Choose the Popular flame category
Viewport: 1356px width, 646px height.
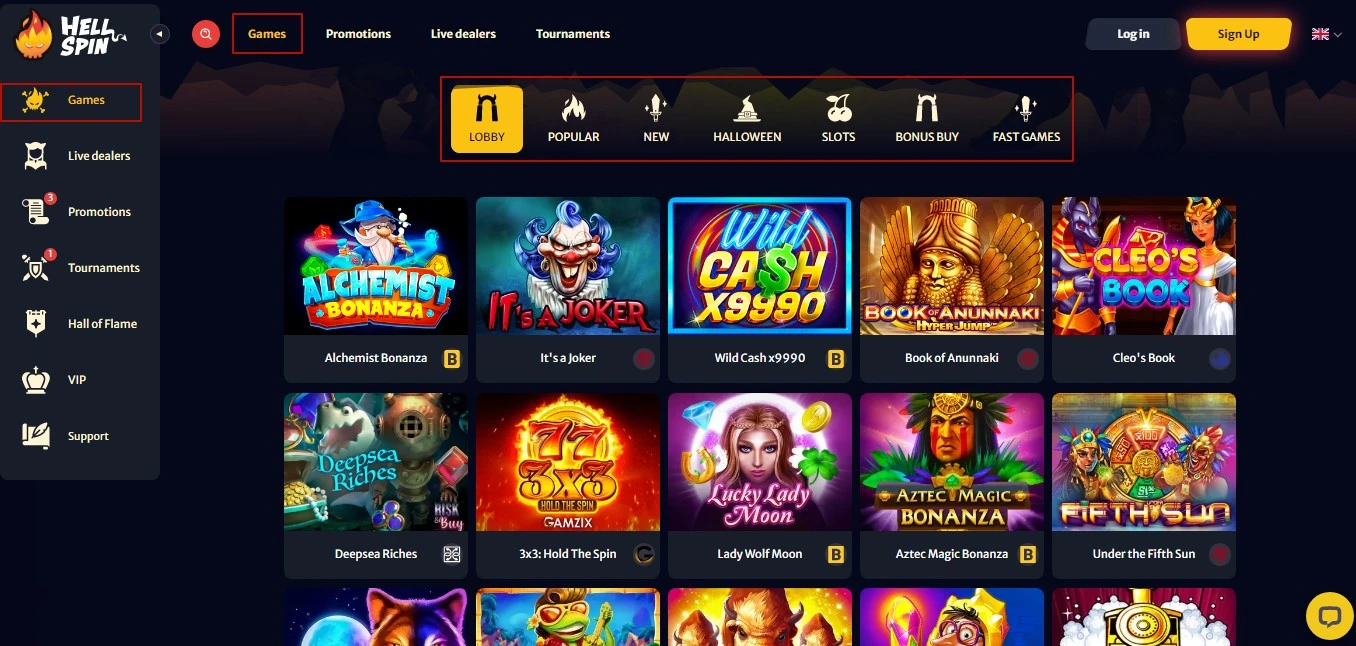[573, 119]
